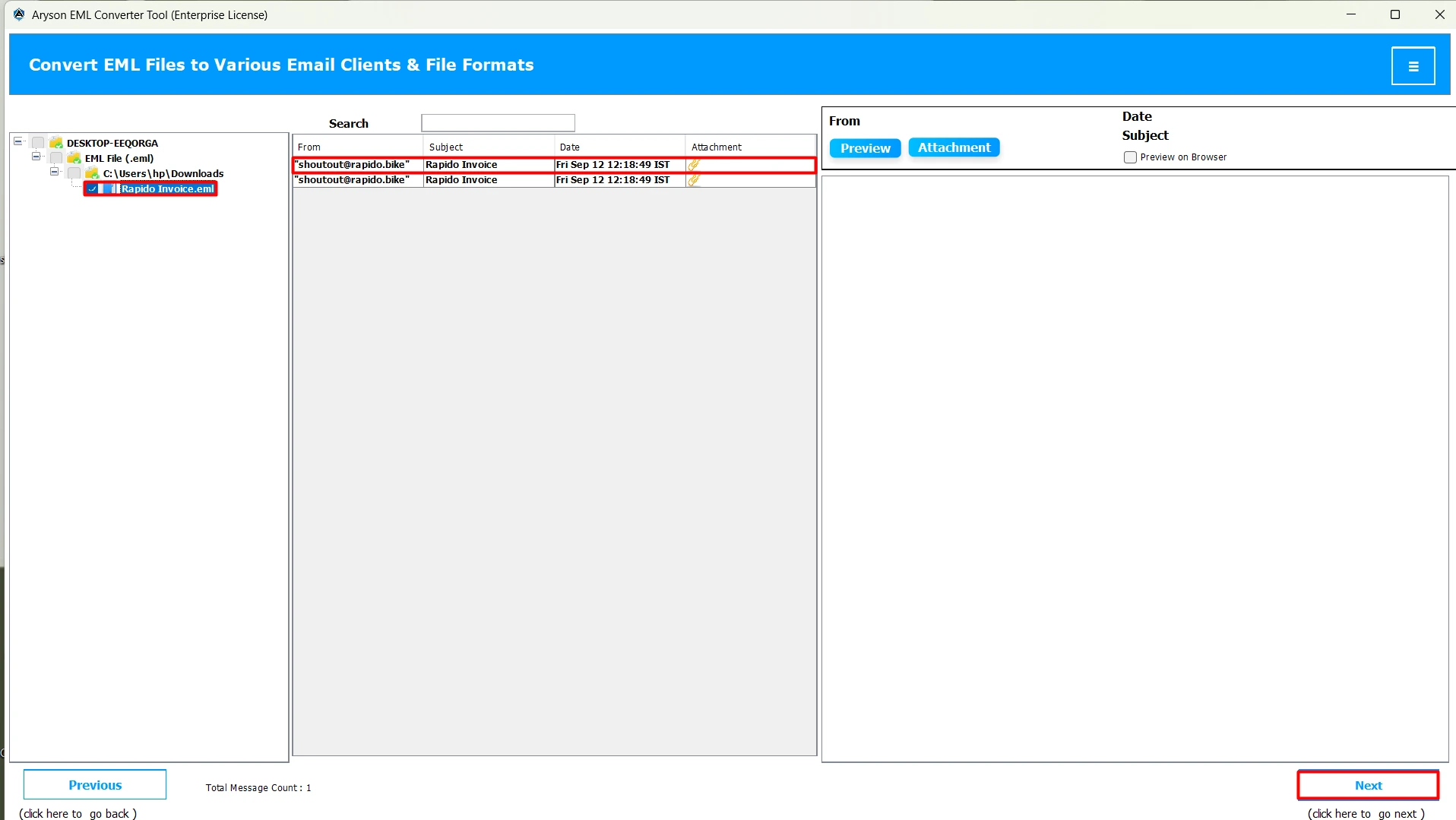This screenshot has height=820, width=1456.
Task: Collapse the Downloads folder node
Action: pos(54,173)
